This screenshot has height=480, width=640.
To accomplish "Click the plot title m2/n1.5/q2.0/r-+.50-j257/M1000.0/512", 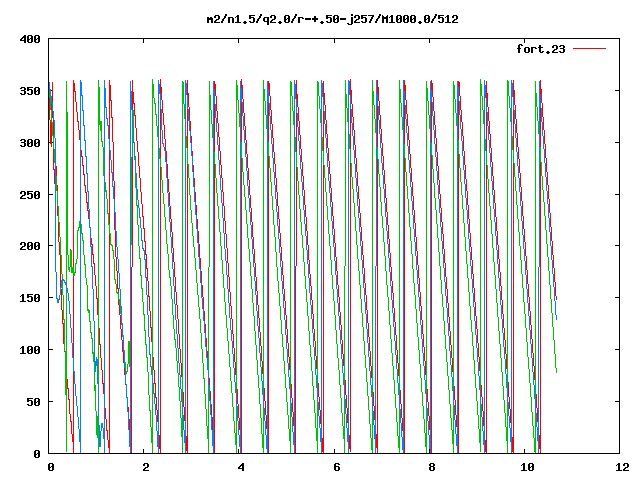I will [332, 19].
